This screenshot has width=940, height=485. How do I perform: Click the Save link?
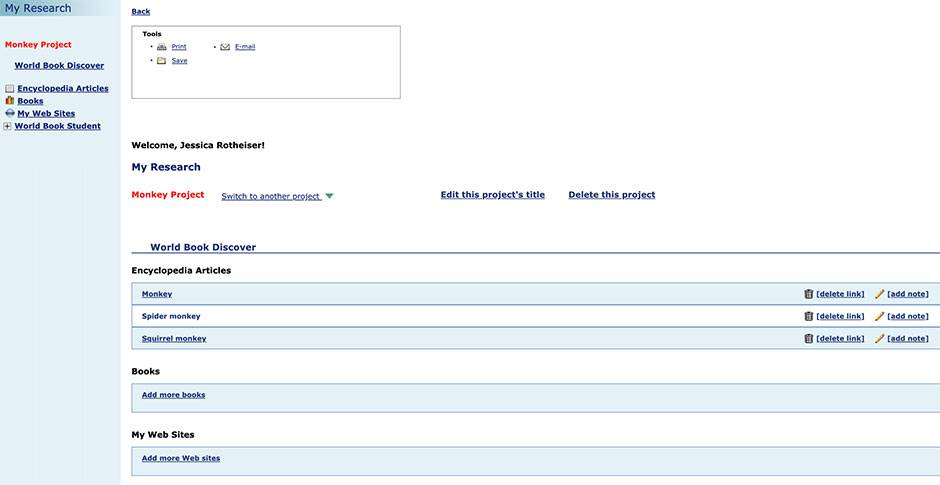tap(179, 61)
